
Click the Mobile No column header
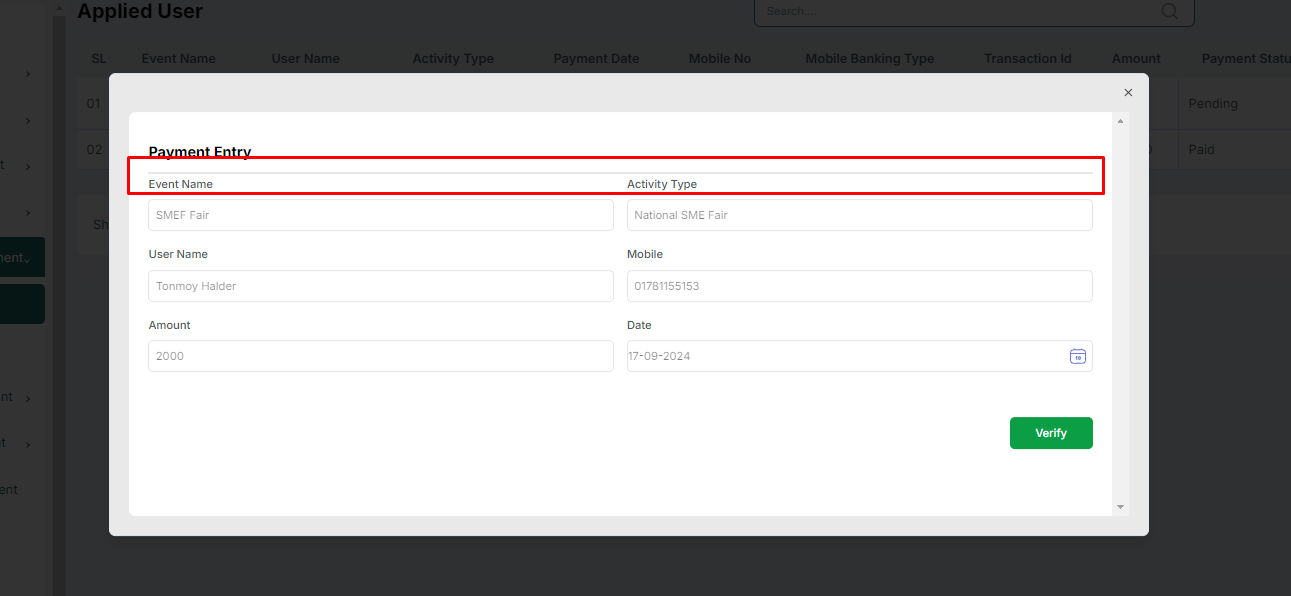[720, 59]
